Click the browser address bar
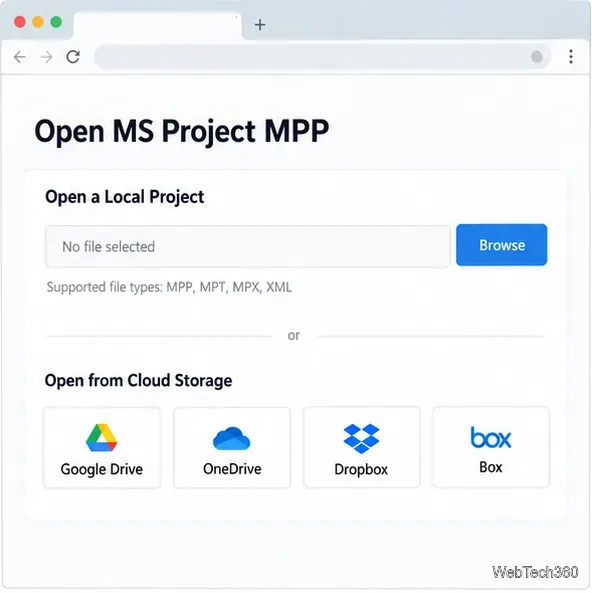 click(x=322, y=57)
